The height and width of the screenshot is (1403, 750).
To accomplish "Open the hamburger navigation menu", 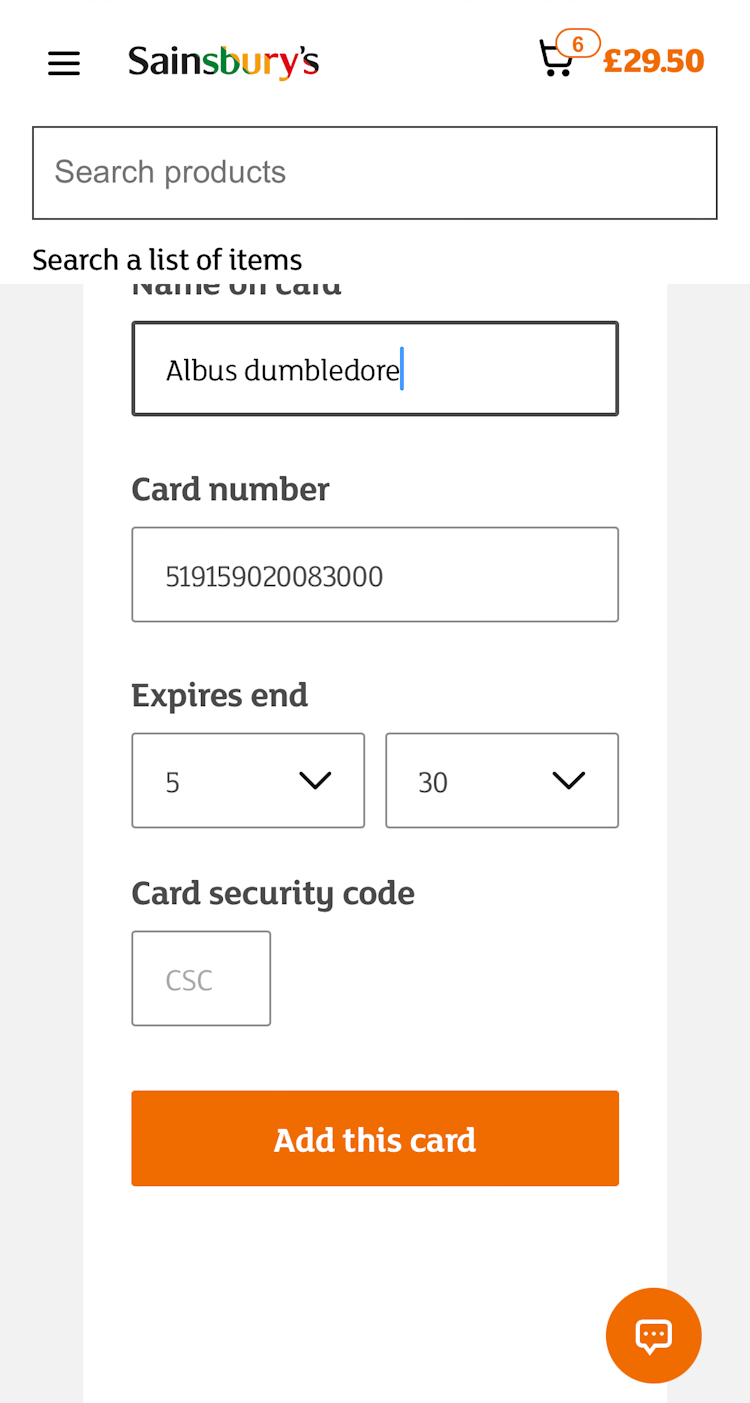I will [x=64, y=63].
